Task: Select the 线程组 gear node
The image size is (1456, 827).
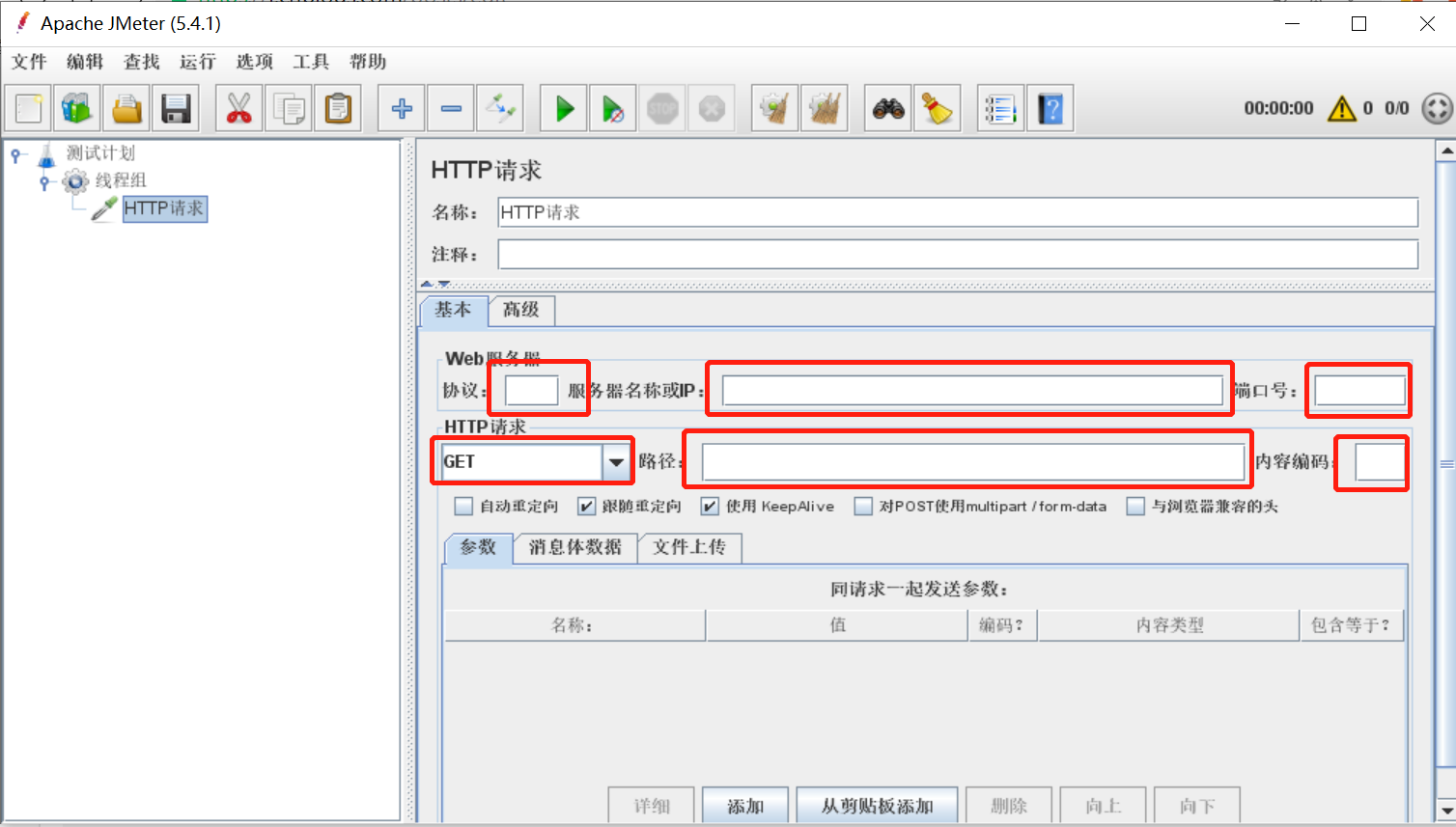Action: [x=121, y=179]
